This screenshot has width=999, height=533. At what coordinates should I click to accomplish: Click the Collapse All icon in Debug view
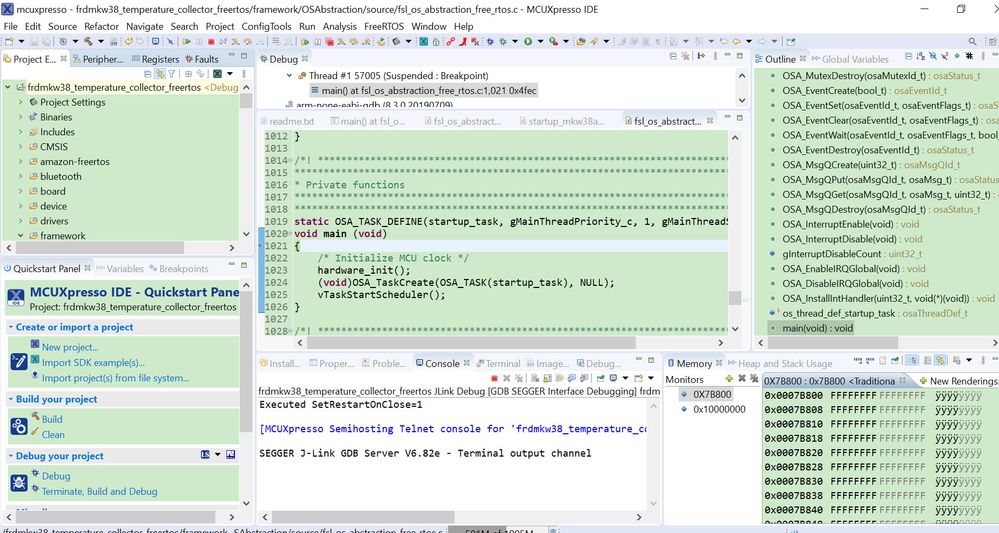point(674,56)
